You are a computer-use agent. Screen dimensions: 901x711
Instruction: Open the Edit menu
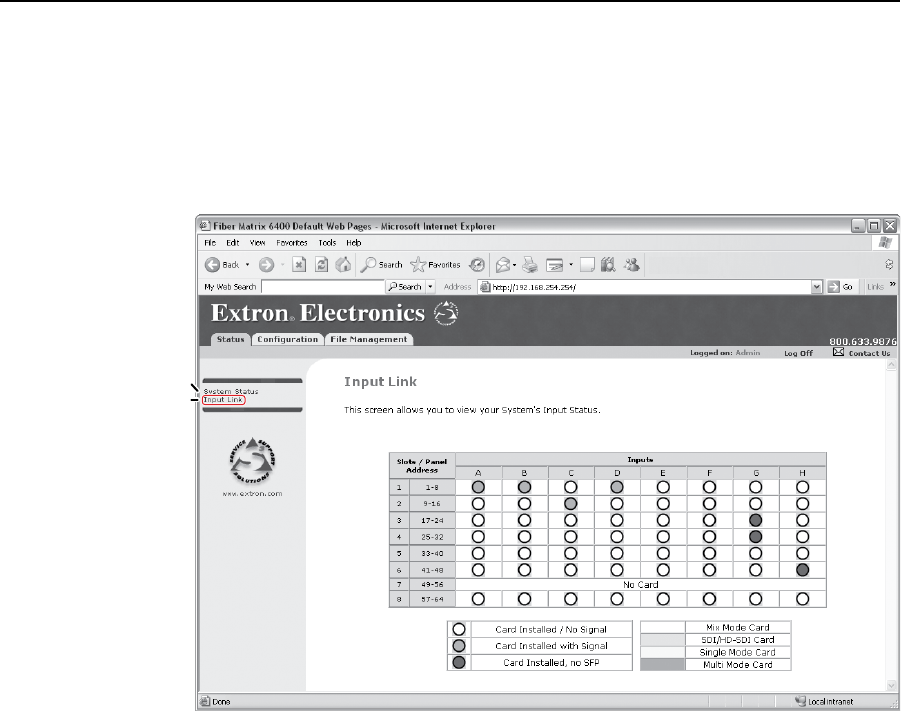(x=233, y=243)
